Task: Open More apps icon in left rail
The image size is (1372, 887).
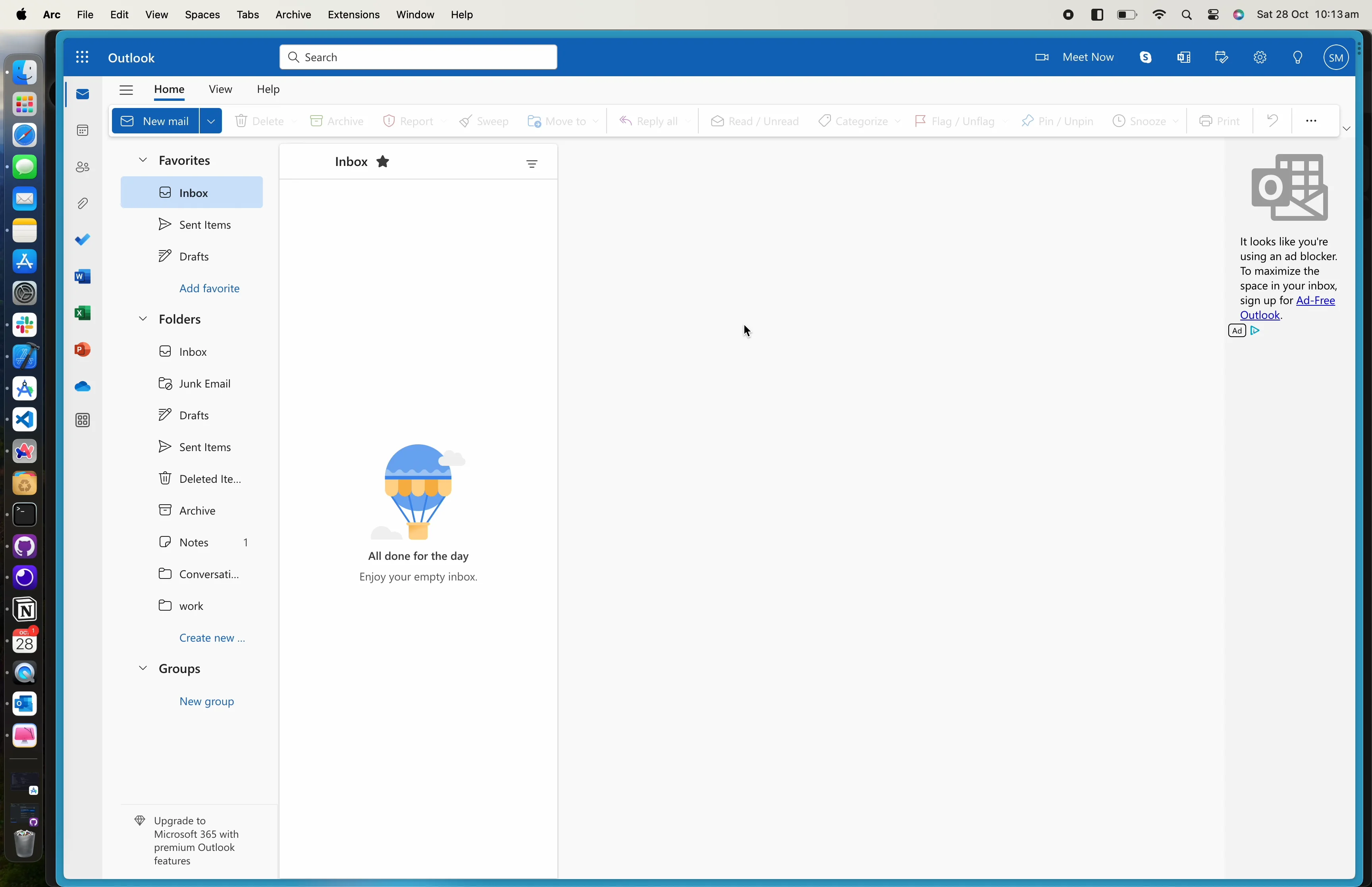Action: point(83,420)
